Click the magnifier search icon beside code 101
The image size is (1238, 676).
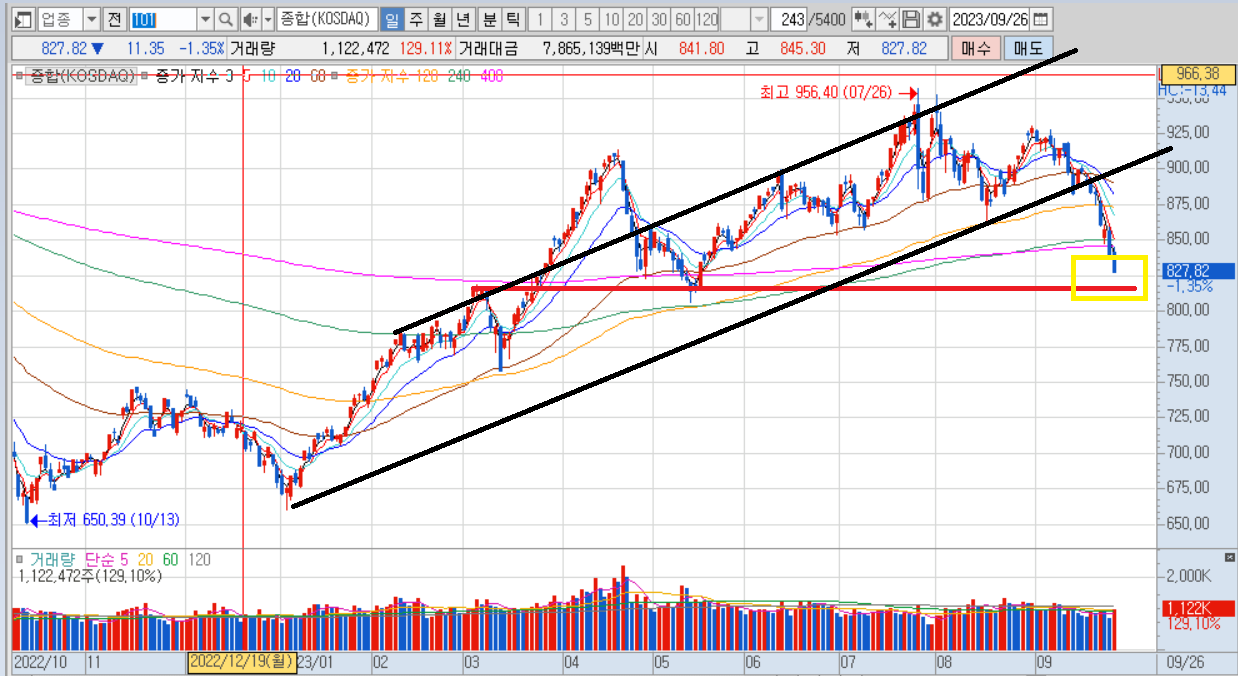pos(226,19)
